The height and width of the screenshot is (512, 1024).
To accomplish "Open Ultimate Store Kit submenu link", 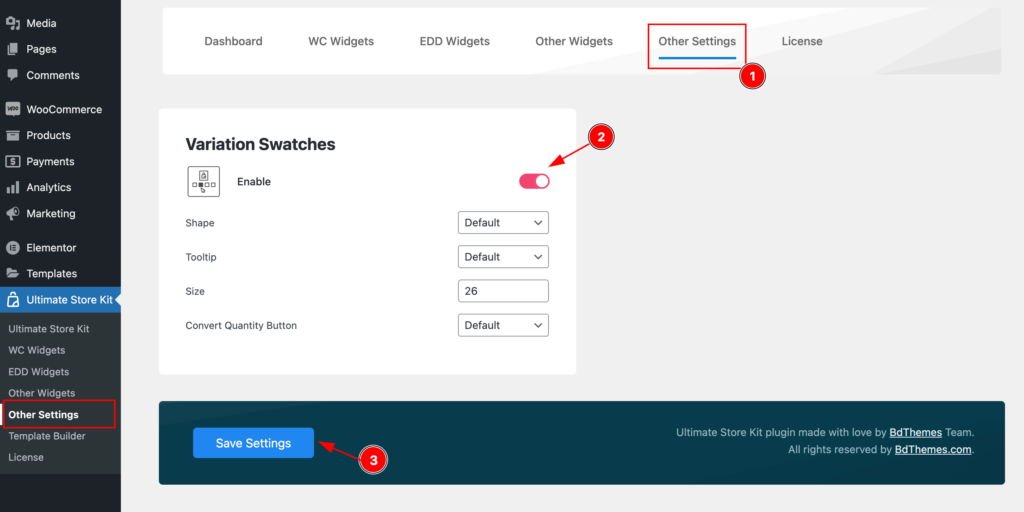I will coord(49,329).
